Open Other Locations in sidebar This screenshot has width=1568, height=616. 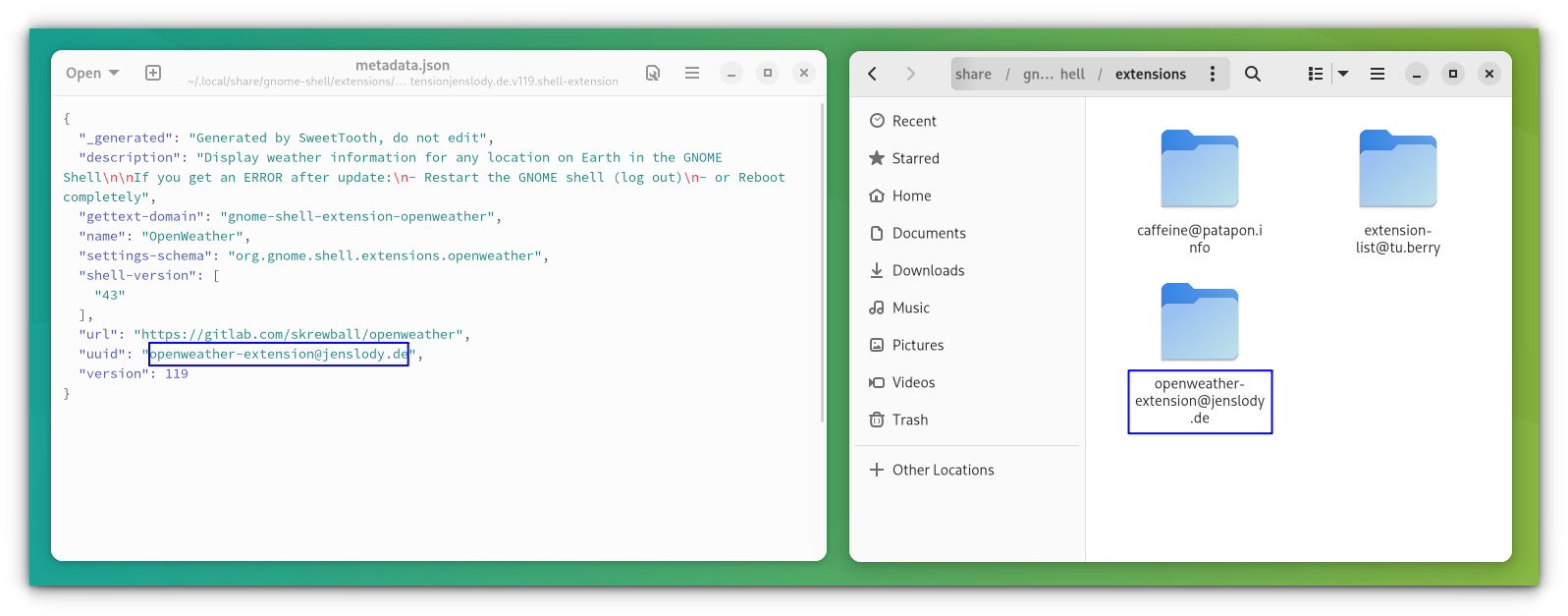[x=967, y=470]
